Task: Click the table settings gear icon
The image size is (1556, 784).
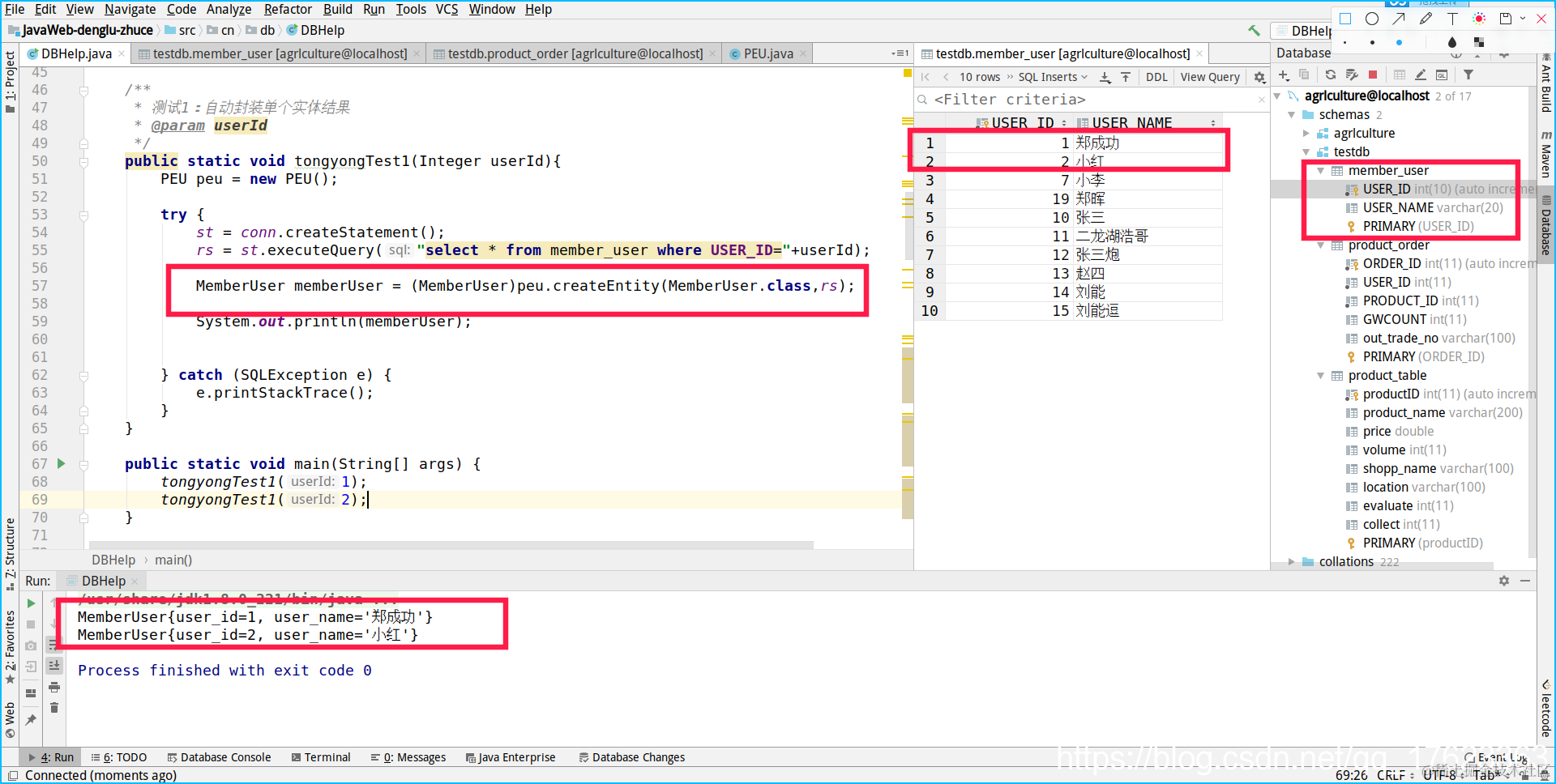Action: [x=1259, y=77]
